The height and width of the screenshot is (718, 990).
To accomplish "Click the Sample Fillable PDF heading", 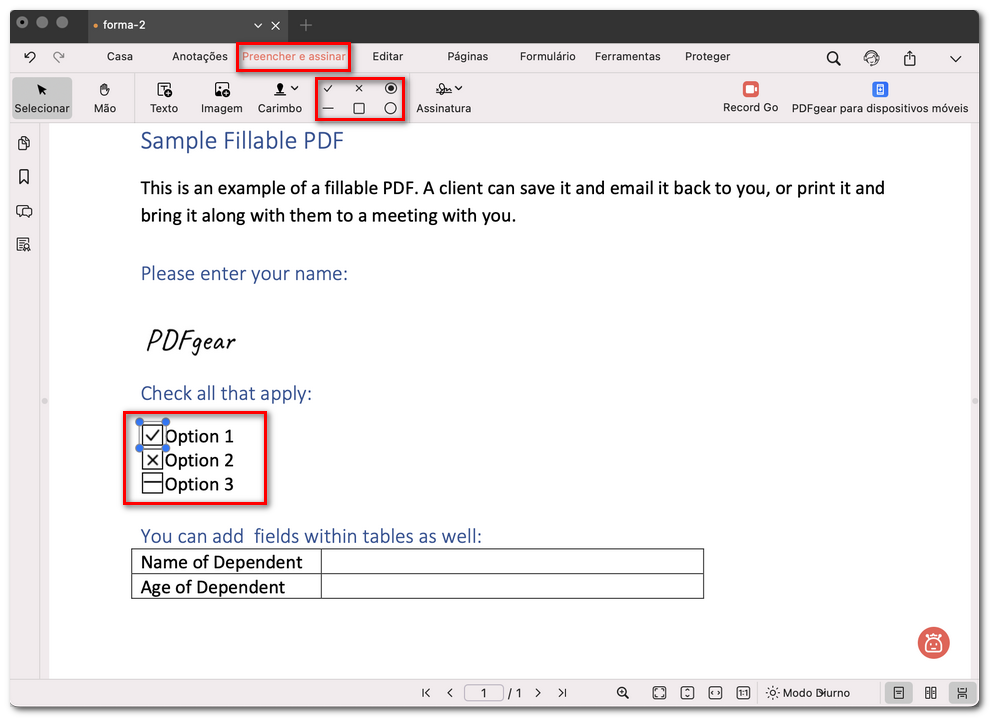I will [x=242, y=140].
